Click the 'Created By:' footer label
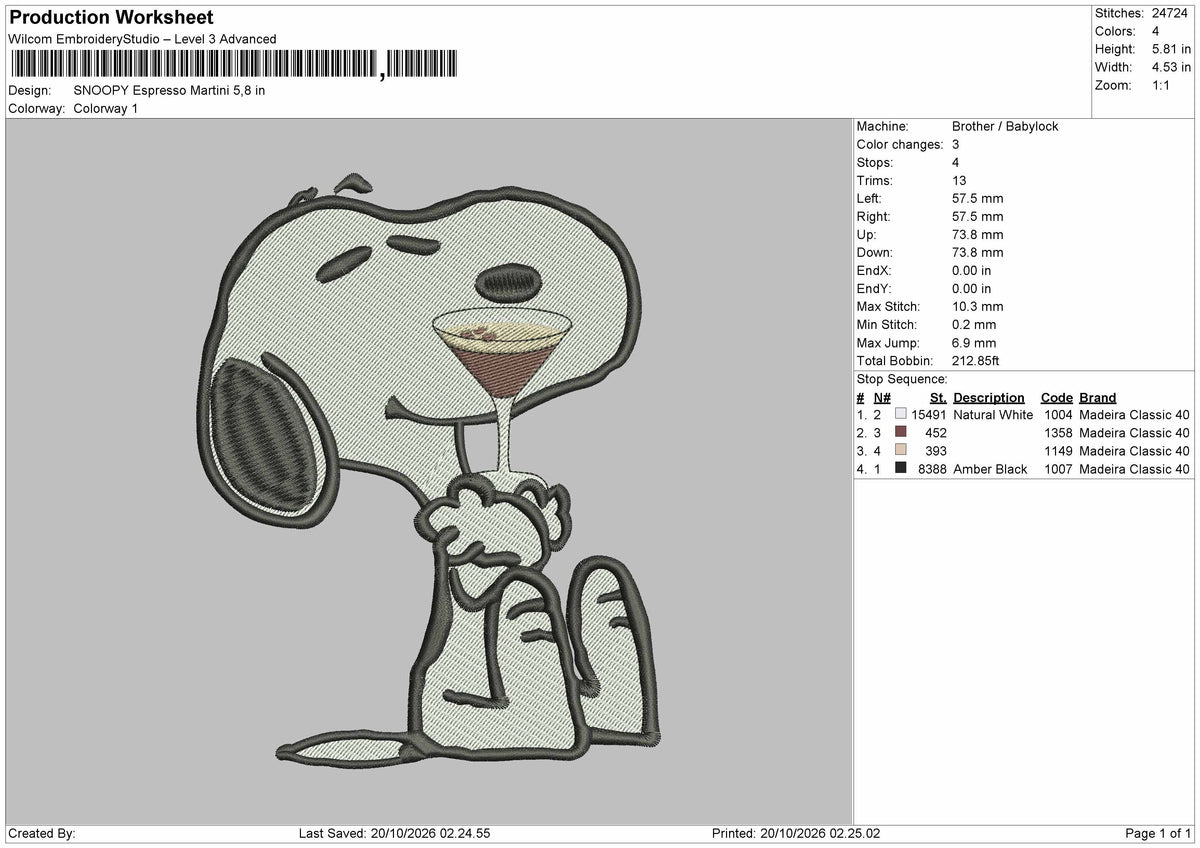This screenshot has height=848, width=1200. (x=41, y=833)
